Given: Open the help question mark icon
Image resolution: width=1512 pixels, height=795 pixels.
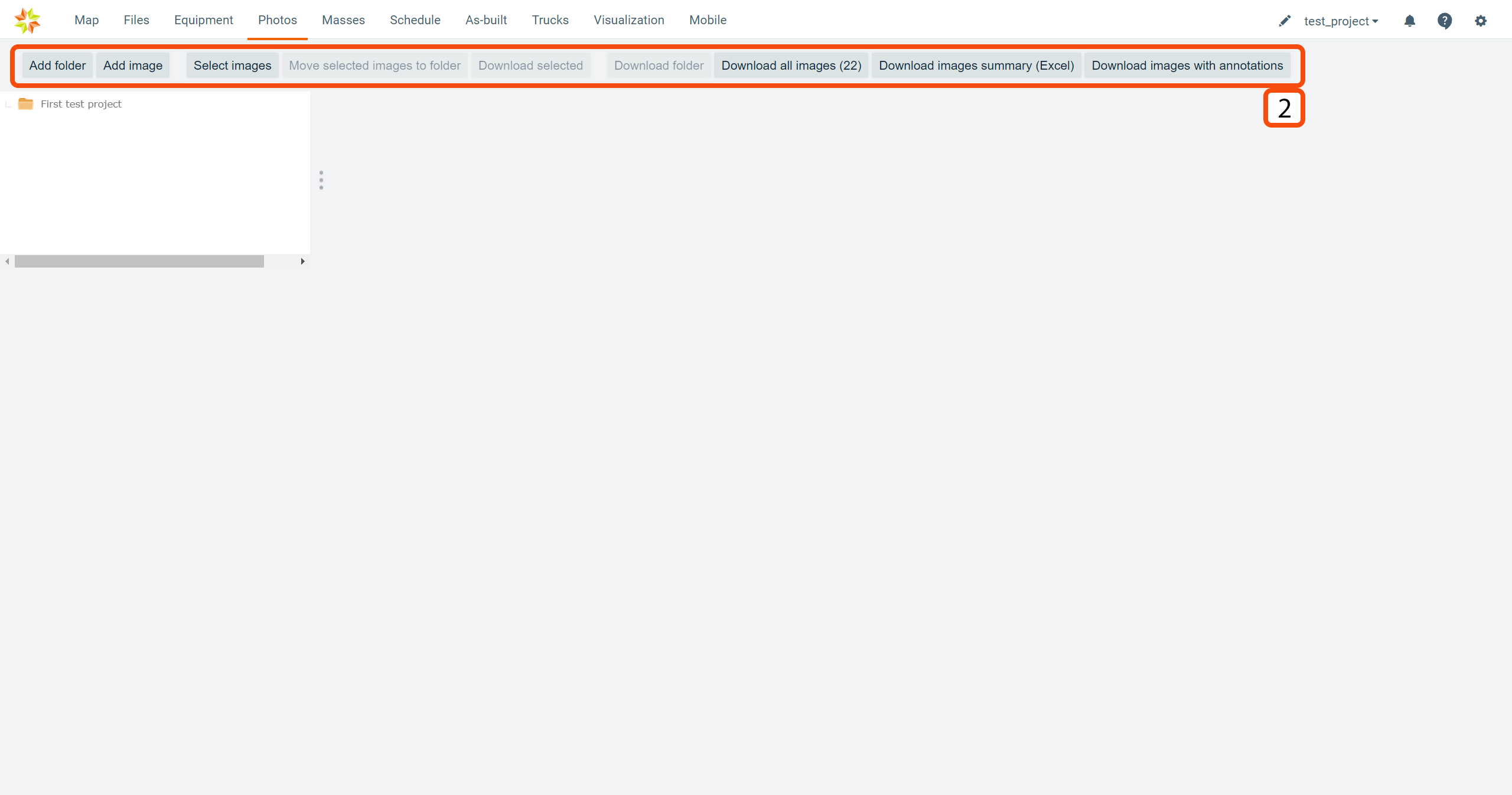Looking at the screenshot, I should pyautogui.click(x=1445, y=21).
